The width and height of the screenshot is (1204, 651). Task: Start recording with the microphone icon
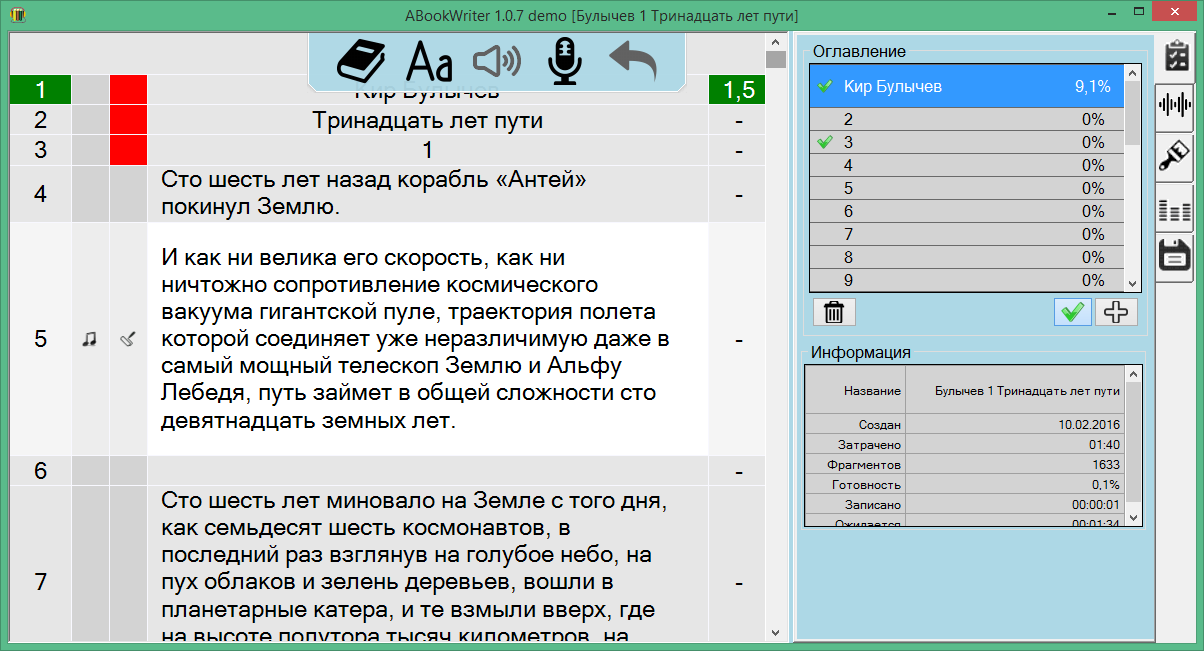coord(564,61)
